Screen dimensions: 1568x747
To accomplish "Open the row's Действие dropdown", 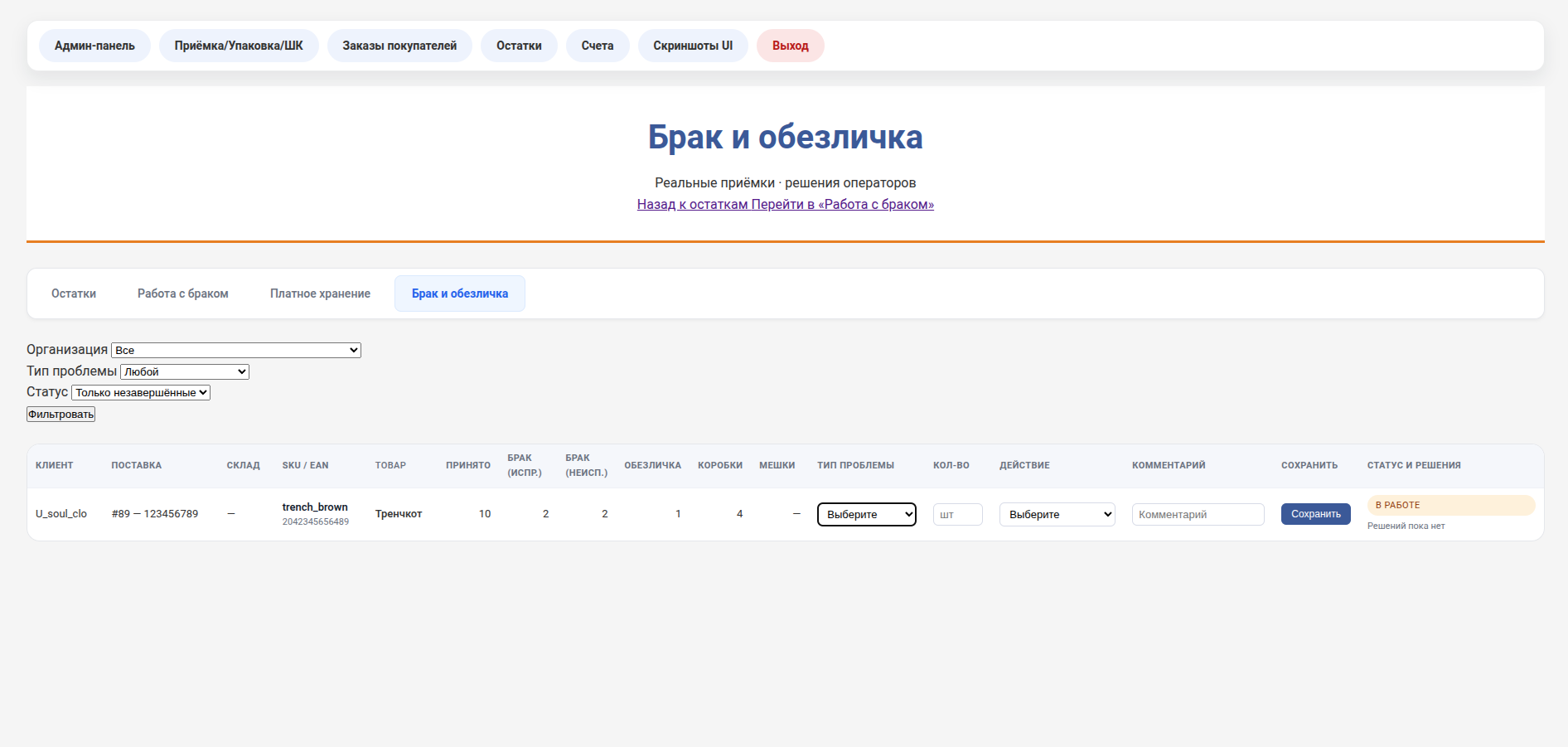I will pos(1057,515).
